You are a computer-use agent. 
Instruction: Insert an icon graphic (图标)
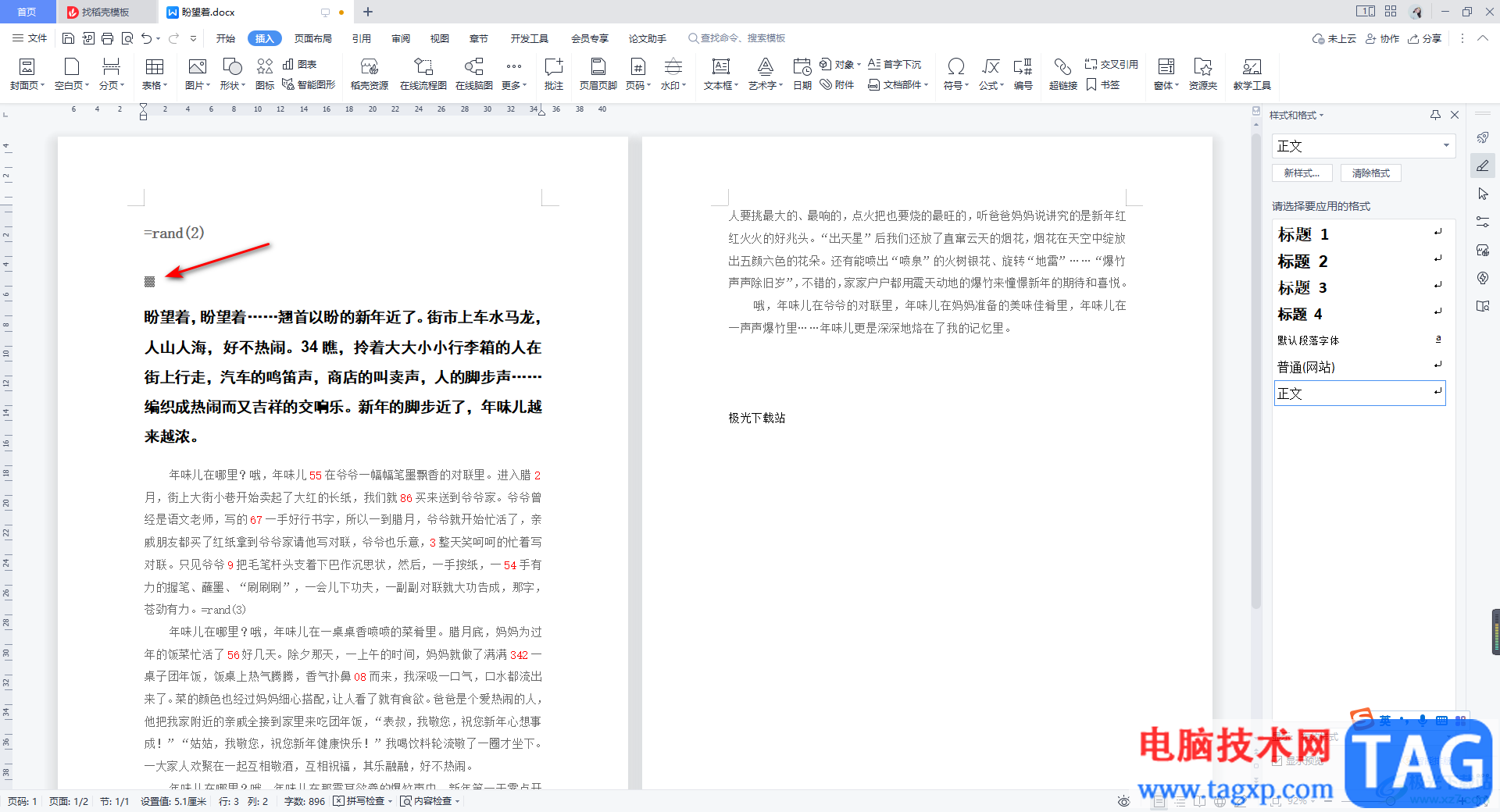click(265, 74)
